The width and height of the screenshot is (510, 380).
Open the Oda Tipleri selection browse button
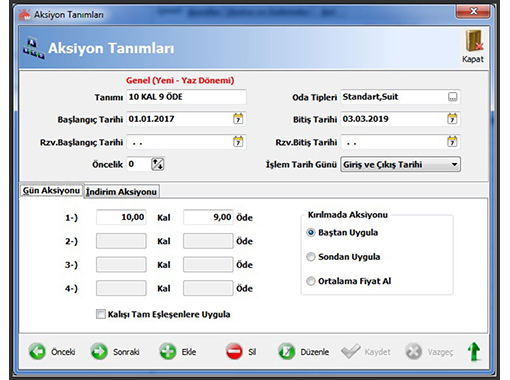coord(452,97)
